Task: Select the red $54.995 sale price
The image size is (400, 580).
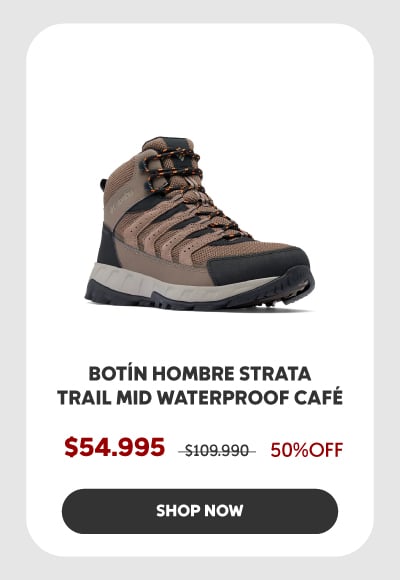Action: pos(114,447)
